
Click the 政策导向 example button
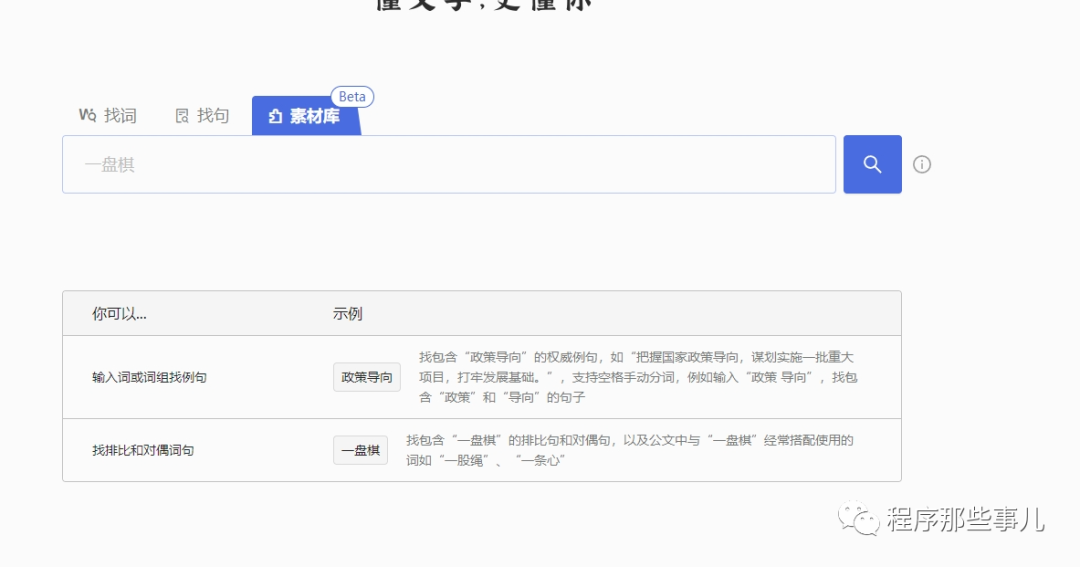pos(367,378)
